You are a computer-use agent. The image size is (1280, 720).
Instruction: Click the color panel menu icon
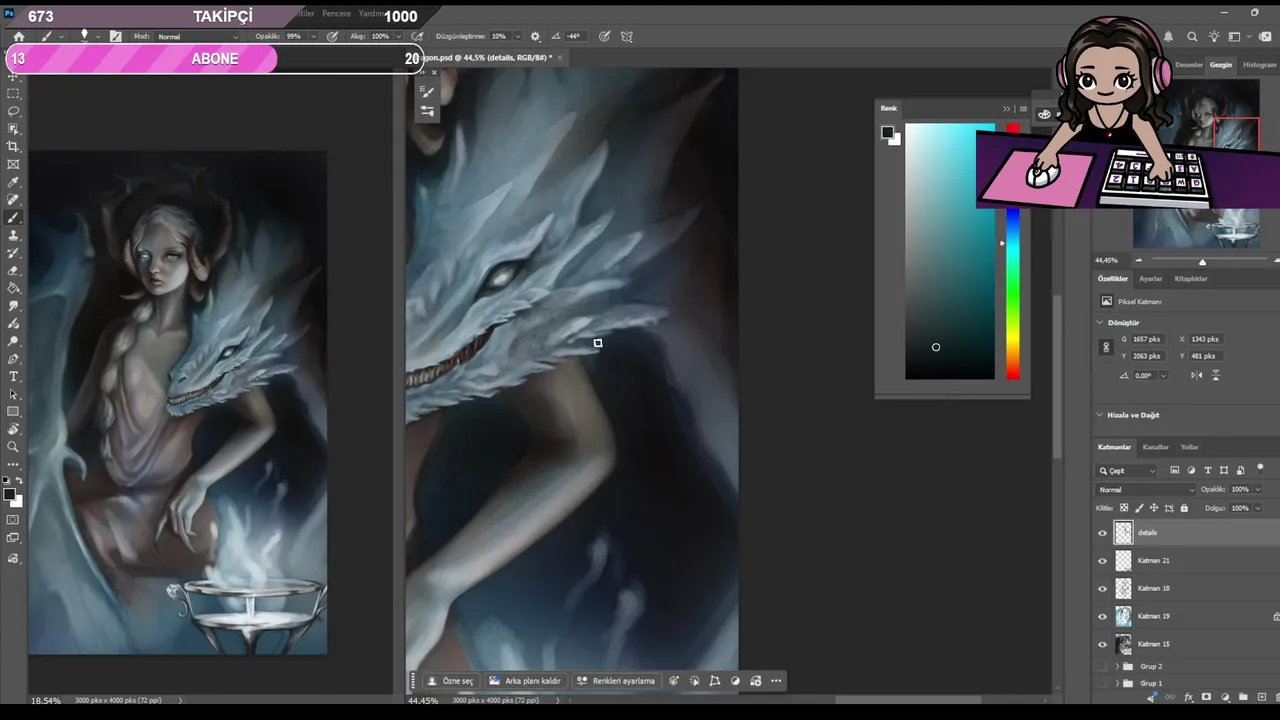1023,109
